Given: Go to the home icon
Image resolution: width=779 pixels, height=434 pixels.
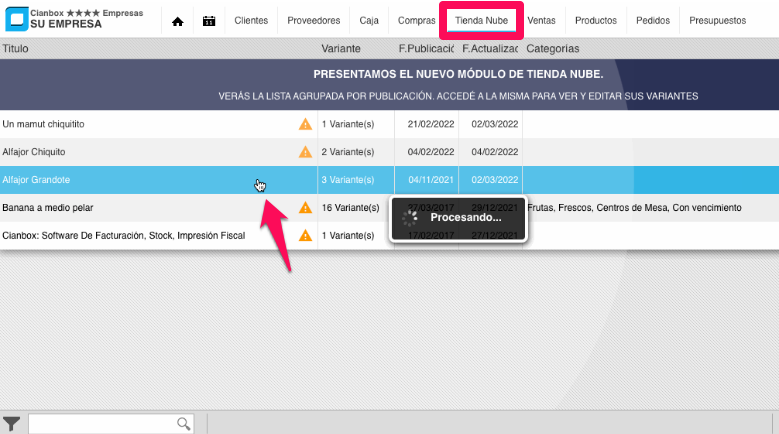Looking at the screenshot, I should click(177, 21).
